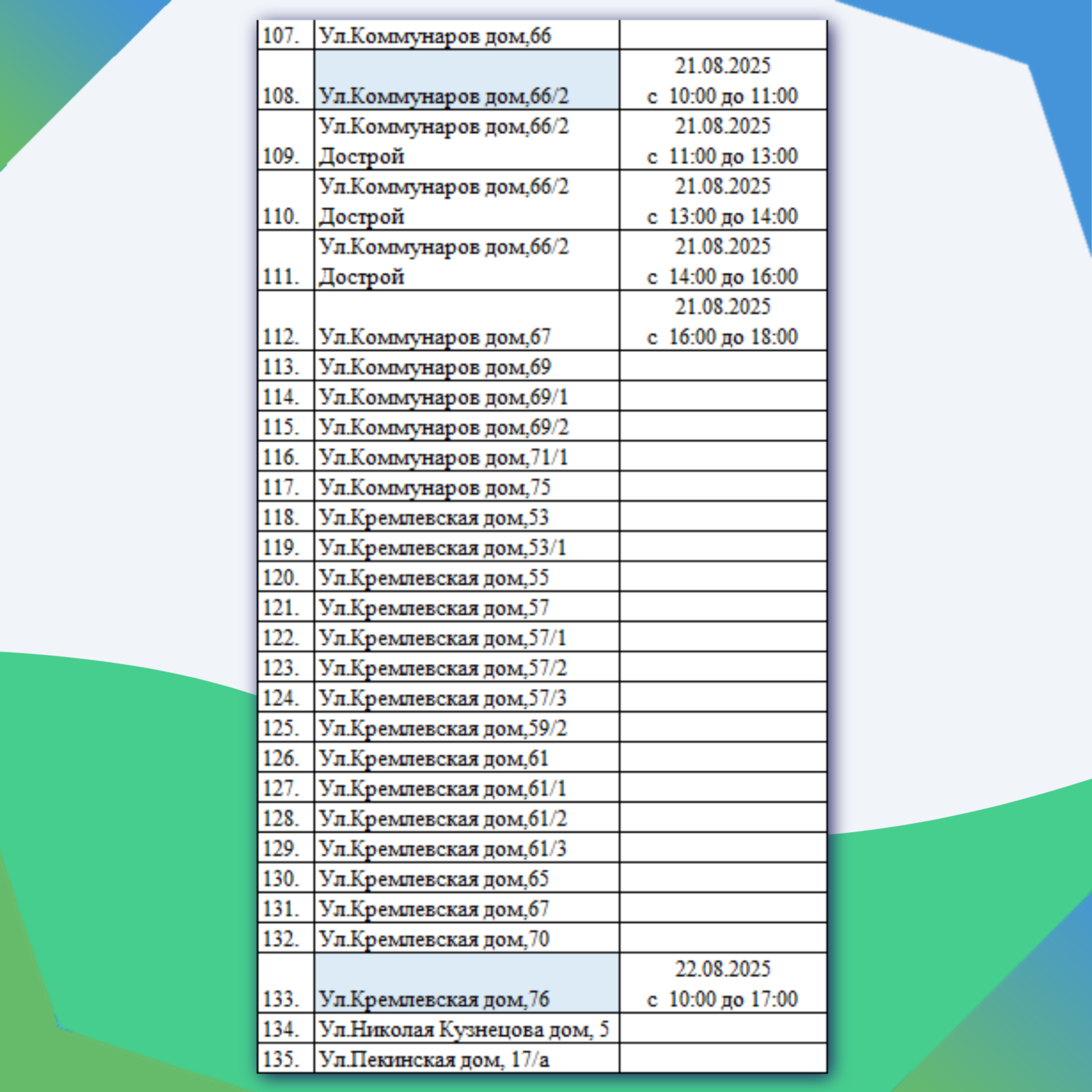Select "Ул.Кремлевская дом,53" in row 118
Viewport: 1092px width, 1092px height.
coord(467,517)
